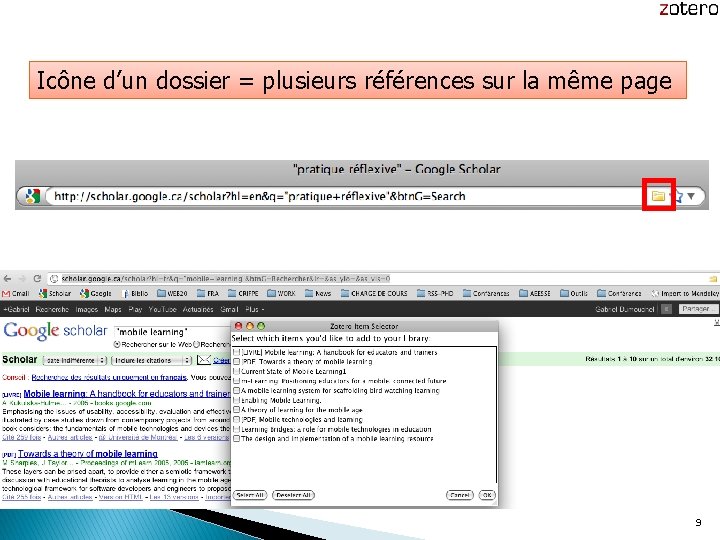Click the Gabriel Dumouchel account name
This screenshot has height=540, width=720.
[624, 309]
